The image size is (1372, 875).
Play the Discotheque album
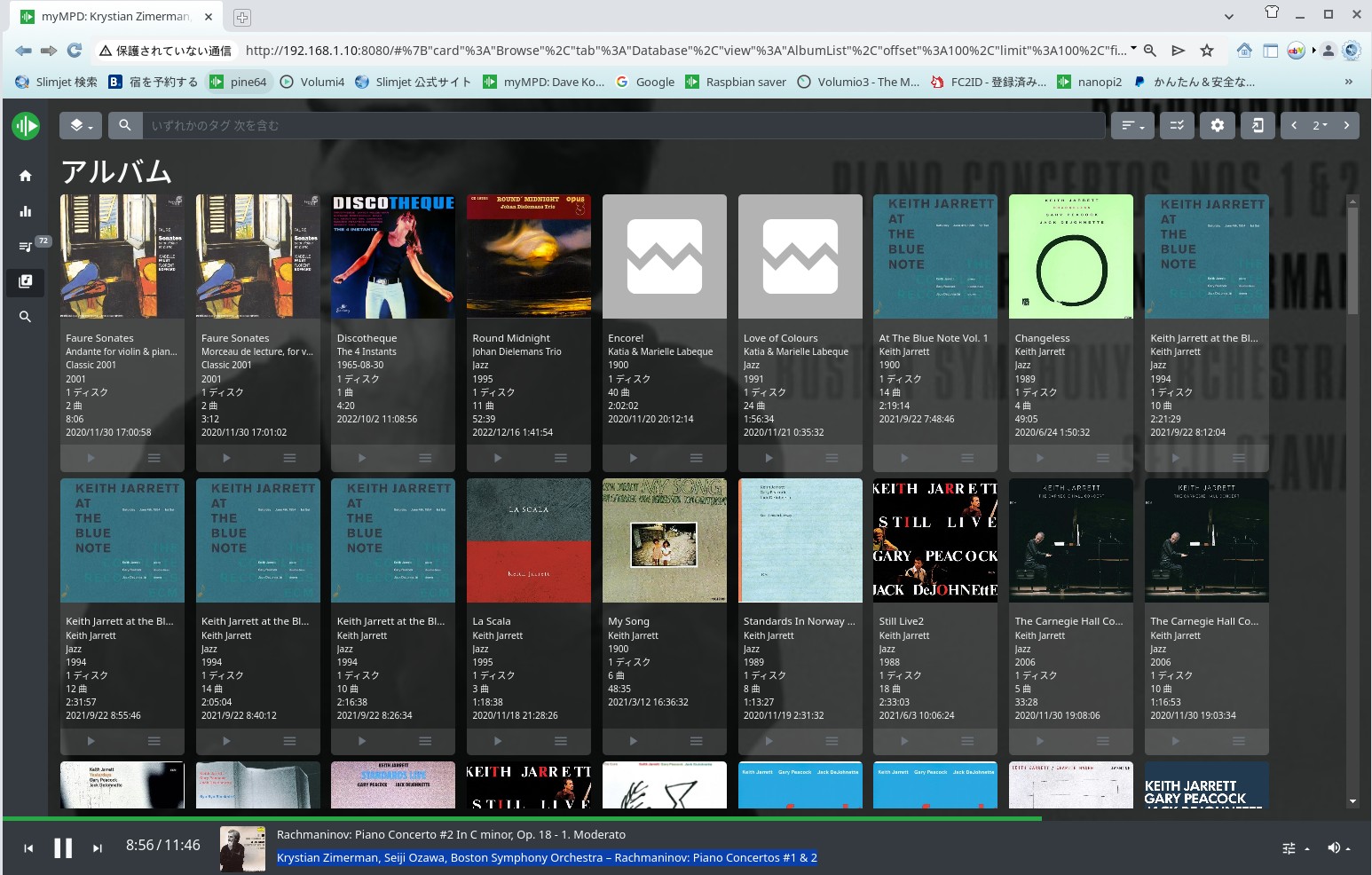coord(361,458)
